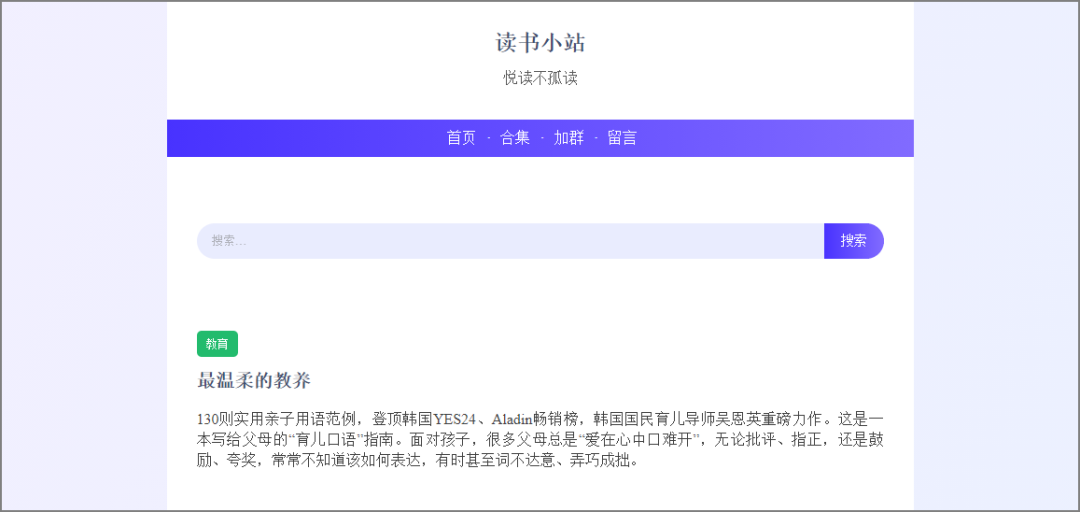Click the dot separator between 加群 and 留言
Image resolution: width=1080 pixels, height=512 pixels.
596,138
